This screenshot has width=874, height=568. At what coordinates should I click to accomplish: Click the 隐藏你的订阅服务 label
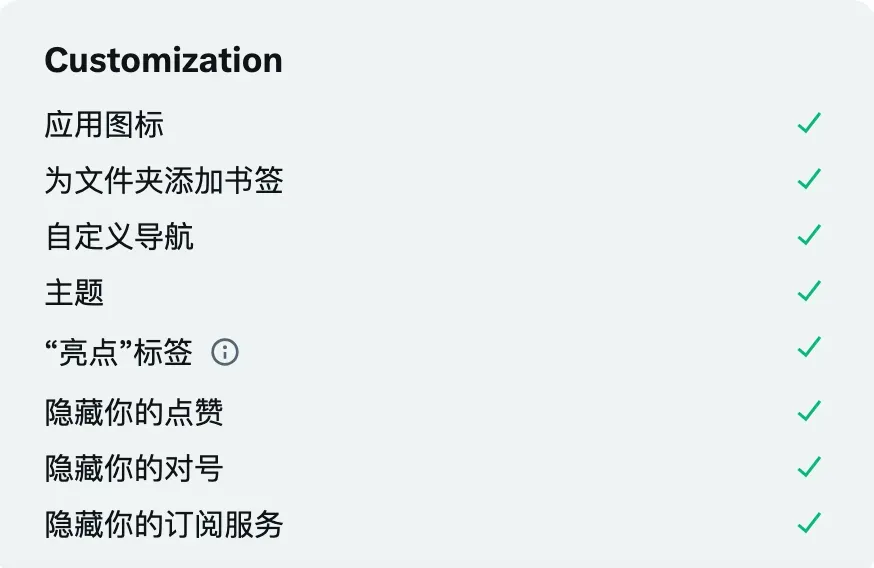click(x=164, y=524)
